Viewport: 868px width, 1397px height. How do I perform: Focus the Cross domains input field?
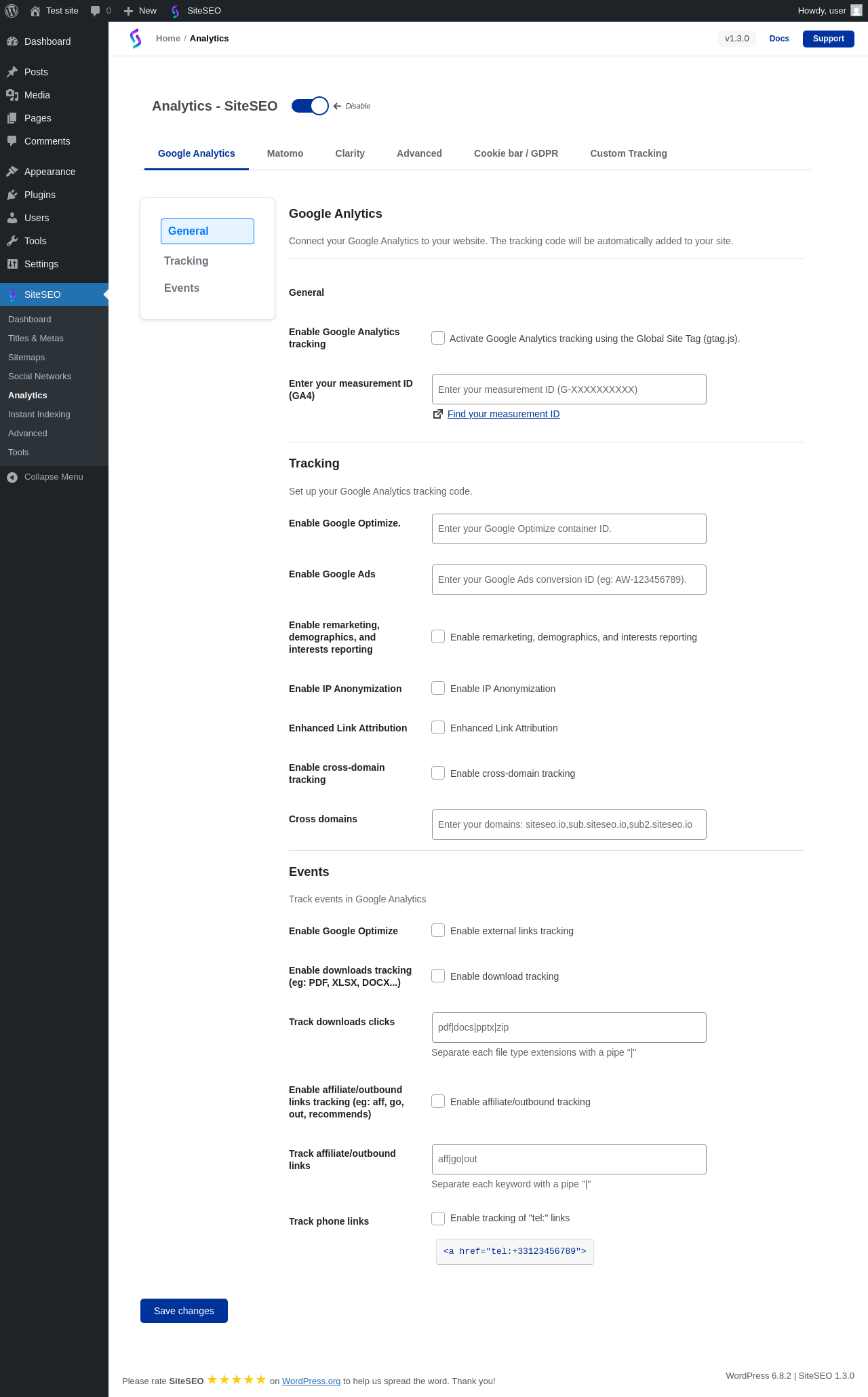tap(569, 824)
